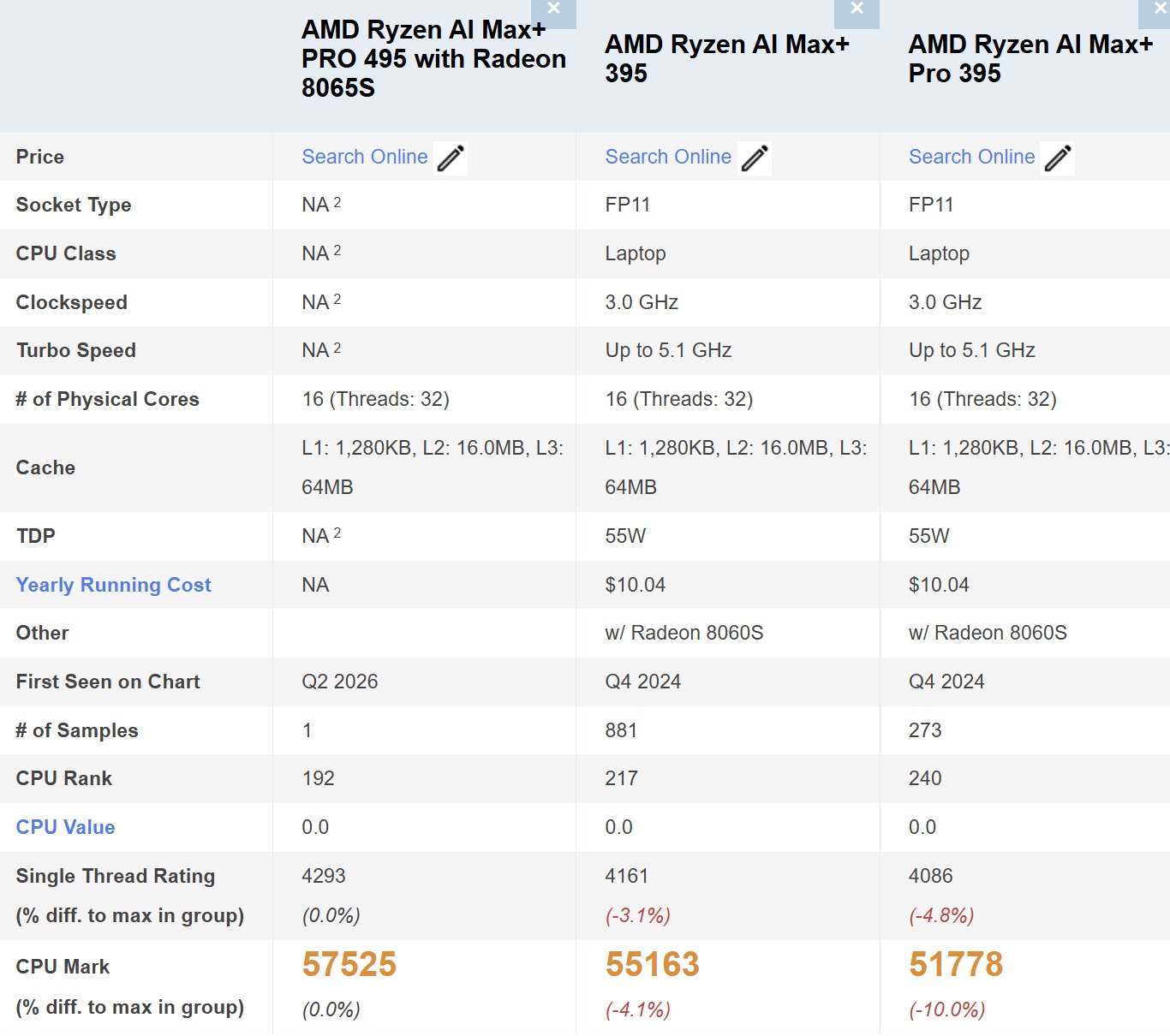Click the Price row label

click(40, 157)
